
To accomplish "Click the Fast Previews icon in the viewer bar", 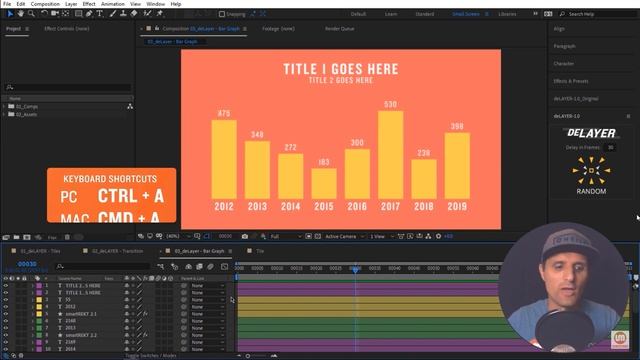I will [x=410, y=236].
